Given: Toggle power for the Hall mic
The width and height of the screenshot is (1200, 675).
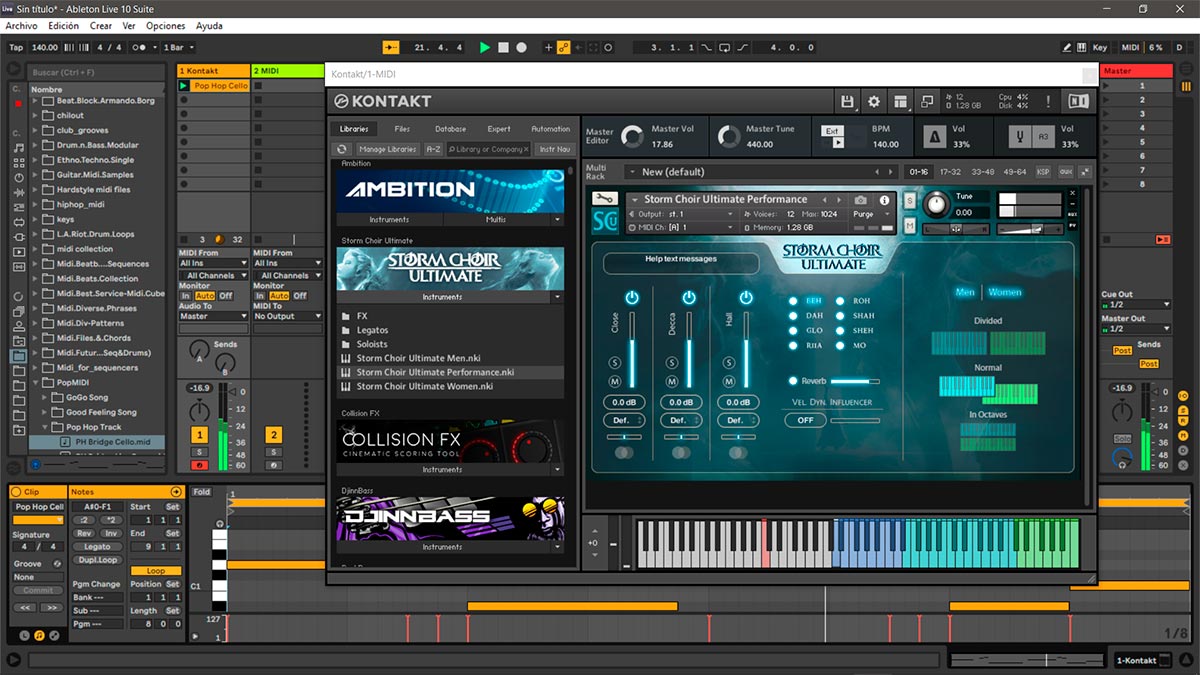Looking at the screenshot, I should 745,297.
